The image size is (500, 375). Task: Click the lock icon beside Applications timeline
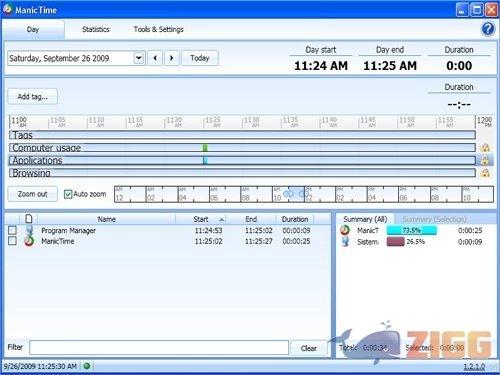tap(485, 161)
